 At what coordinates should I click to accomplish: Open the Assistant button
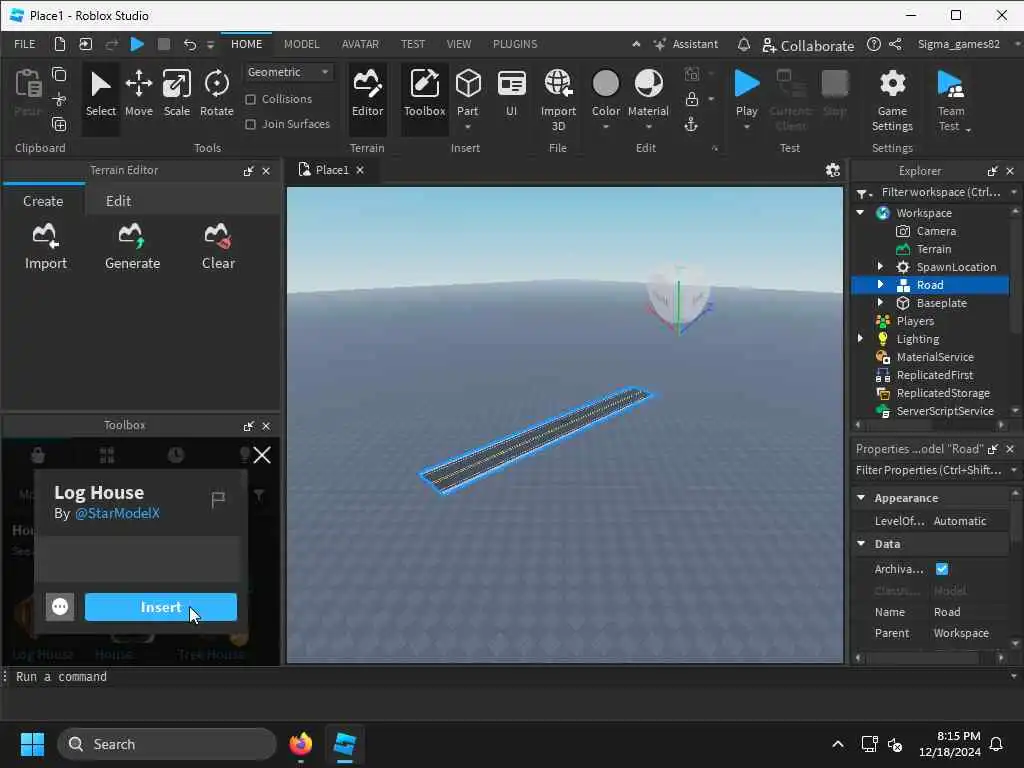click(686, 44)
